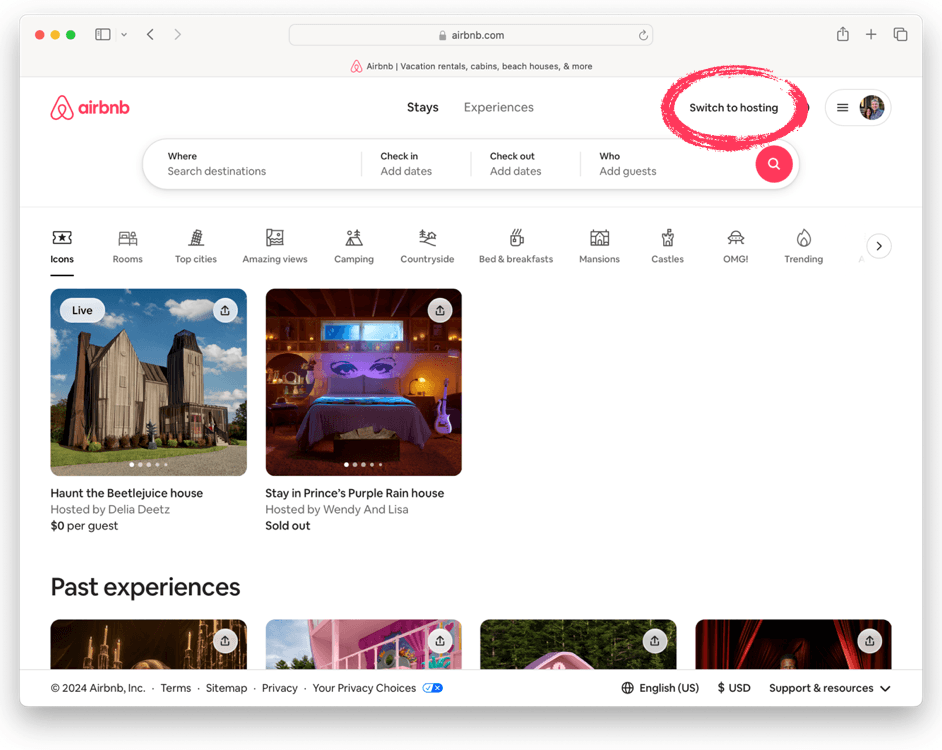Click 'Stay in Prince's Purple Rain house' title
942x750 pixels.
point(354,493)
